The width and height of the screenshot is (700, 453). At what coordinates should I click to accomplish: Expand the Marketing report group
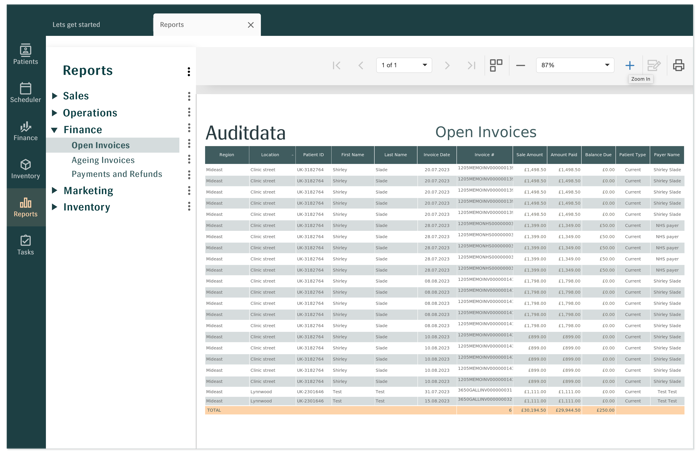54,191
